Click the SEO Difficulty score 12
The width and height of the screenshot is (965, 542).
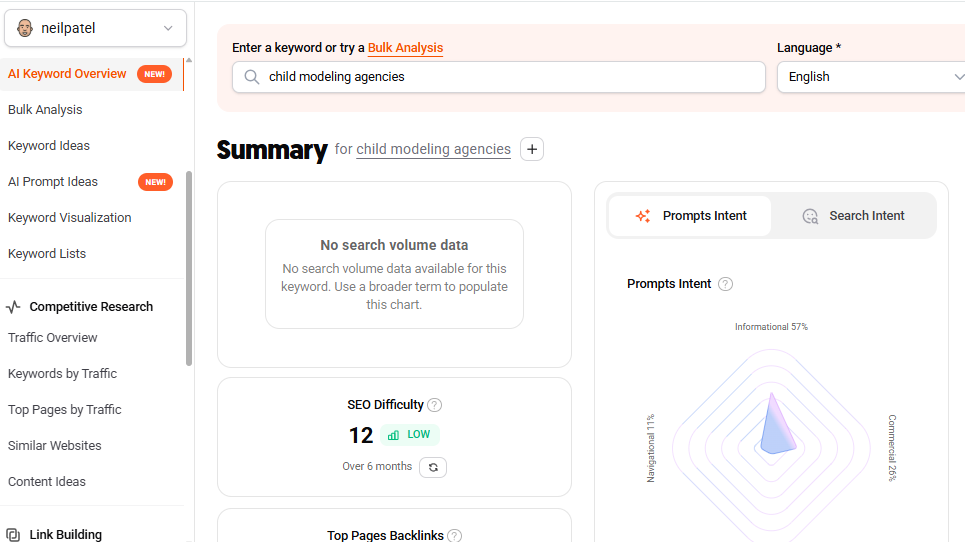361,436
